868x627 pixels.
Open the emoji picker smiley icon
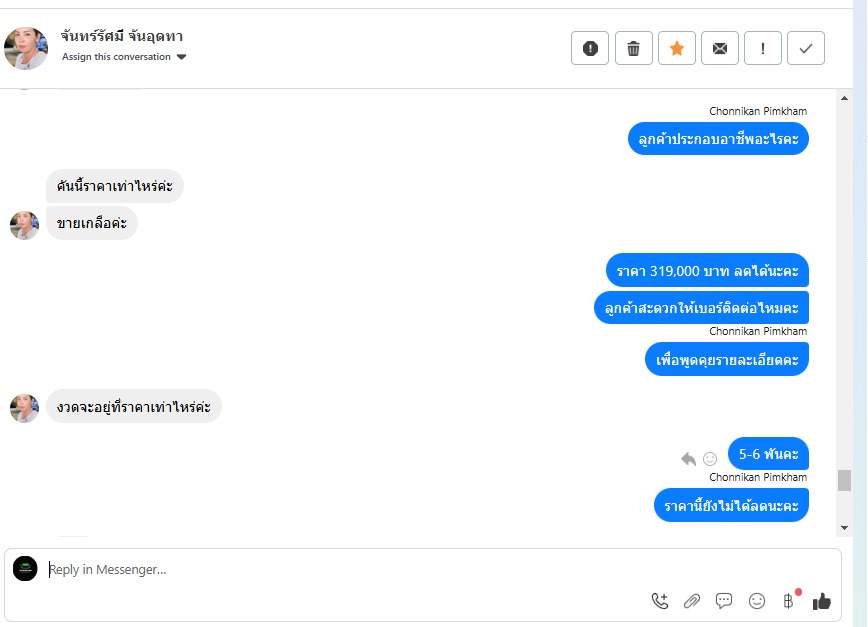click(x=757, y=601)
